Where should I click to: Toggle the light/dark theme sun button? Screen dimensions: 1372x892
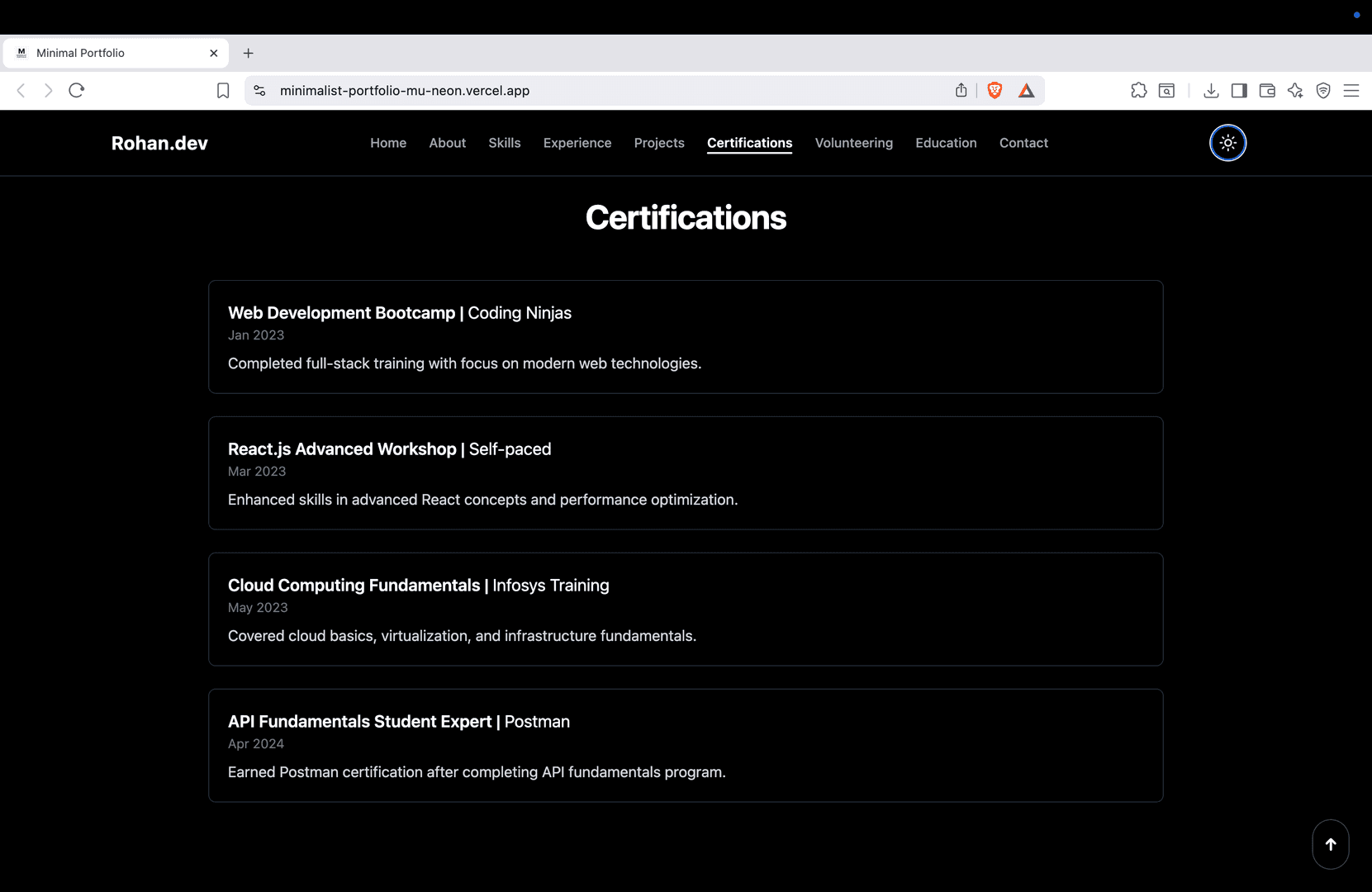click(1227, 143)
